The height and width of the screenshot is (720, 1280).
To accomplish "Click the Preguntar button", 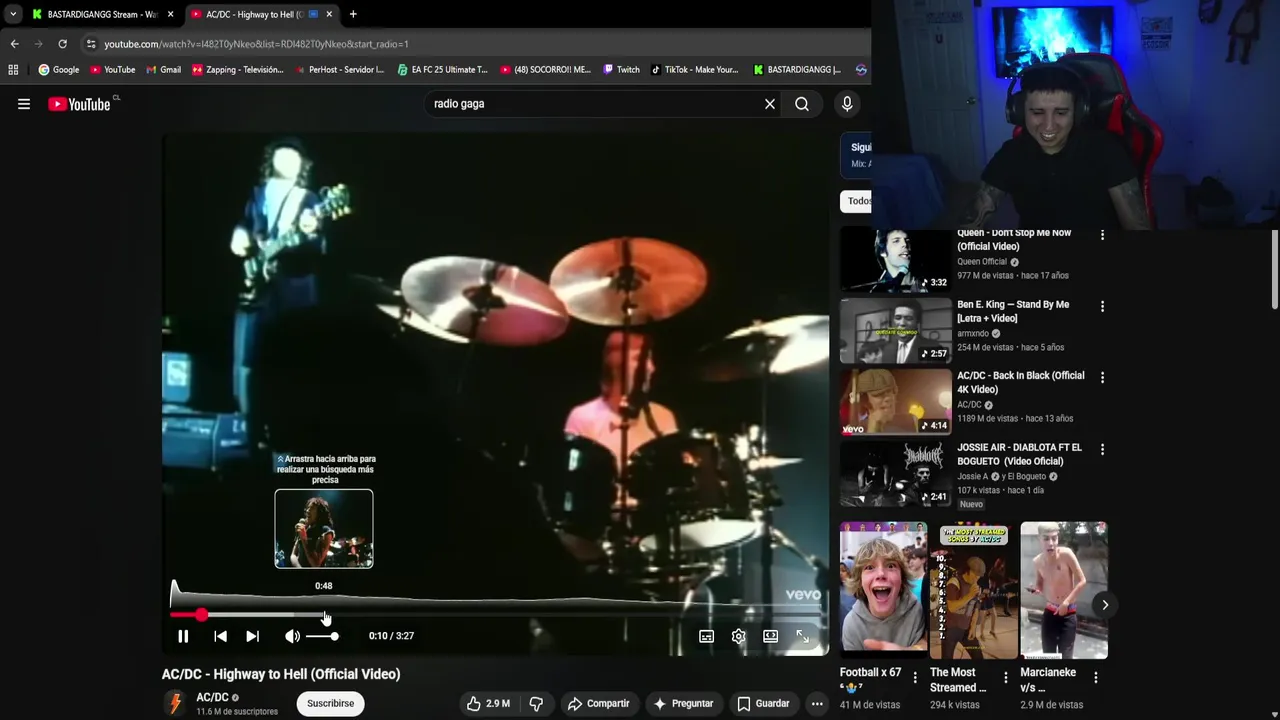I will [x=683, y=704].
